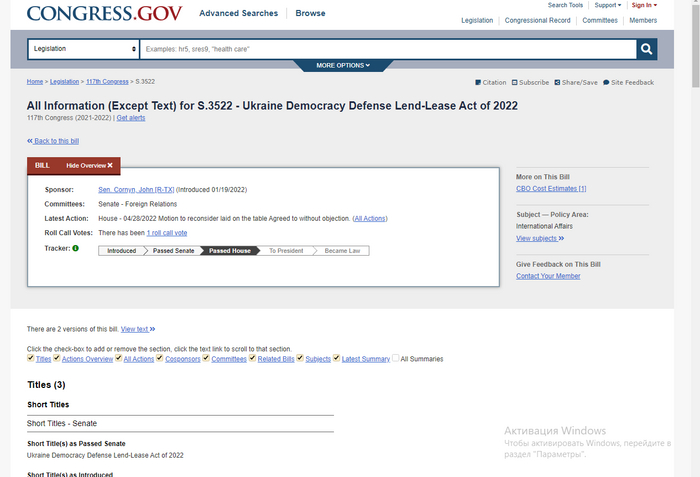Uncheck the All Actions section checkbox
The image size is (700, 477).
coord(118,358)
